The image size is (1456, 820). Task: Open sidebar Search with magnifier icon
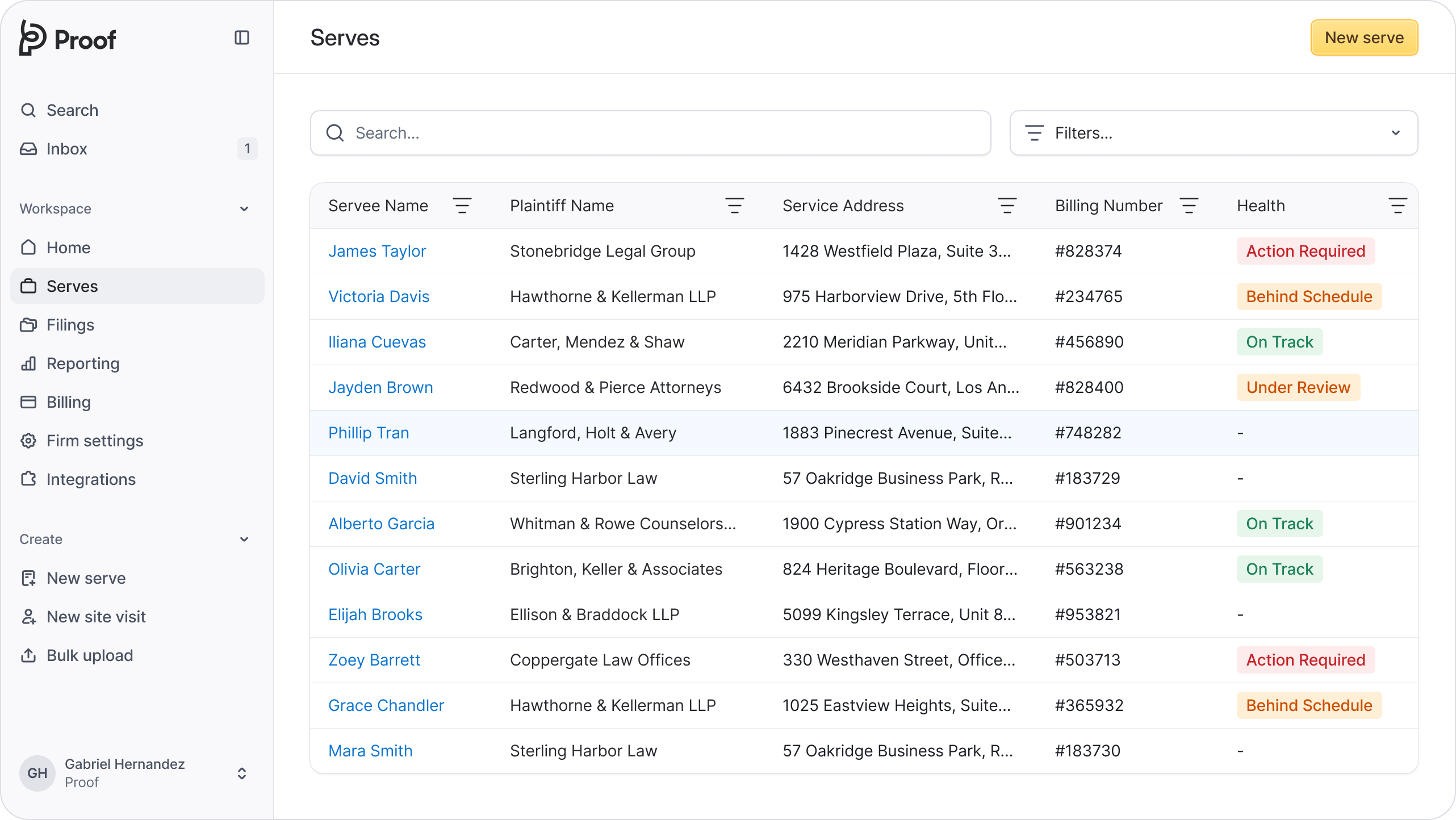pos(72,110)
